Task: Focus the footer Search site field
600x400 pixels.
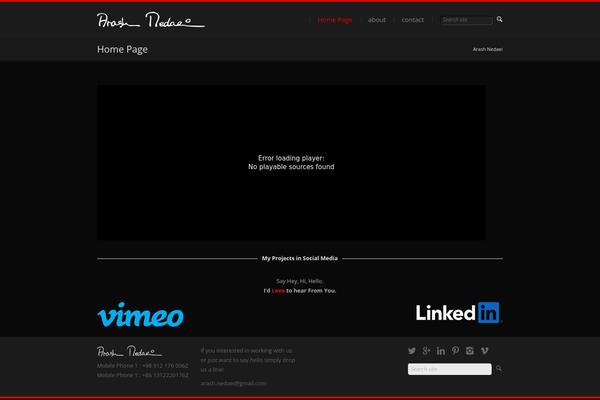Action: 450,369
